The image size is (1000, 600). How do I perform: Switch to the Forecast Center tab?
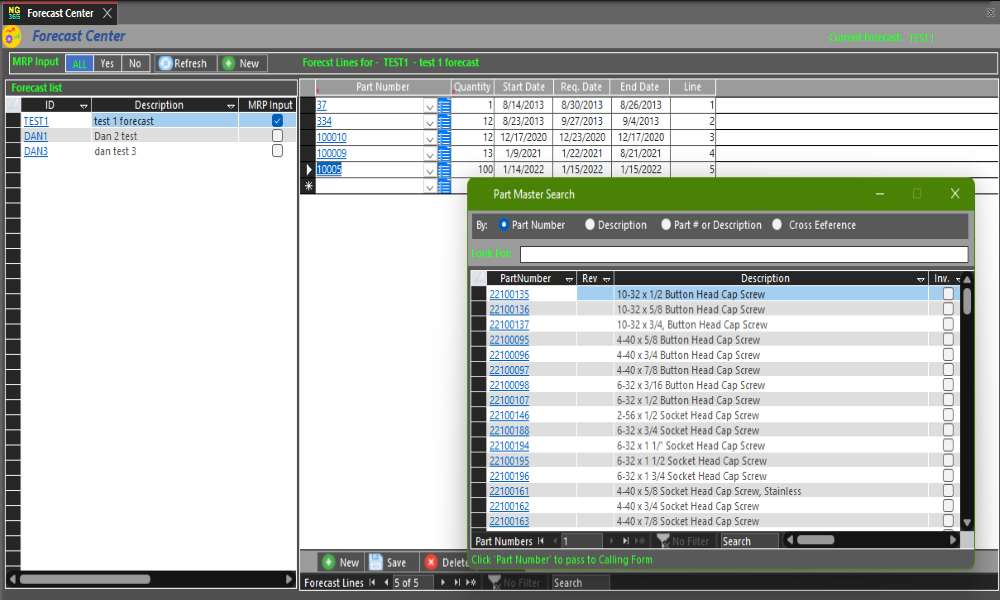click(60, 13)
